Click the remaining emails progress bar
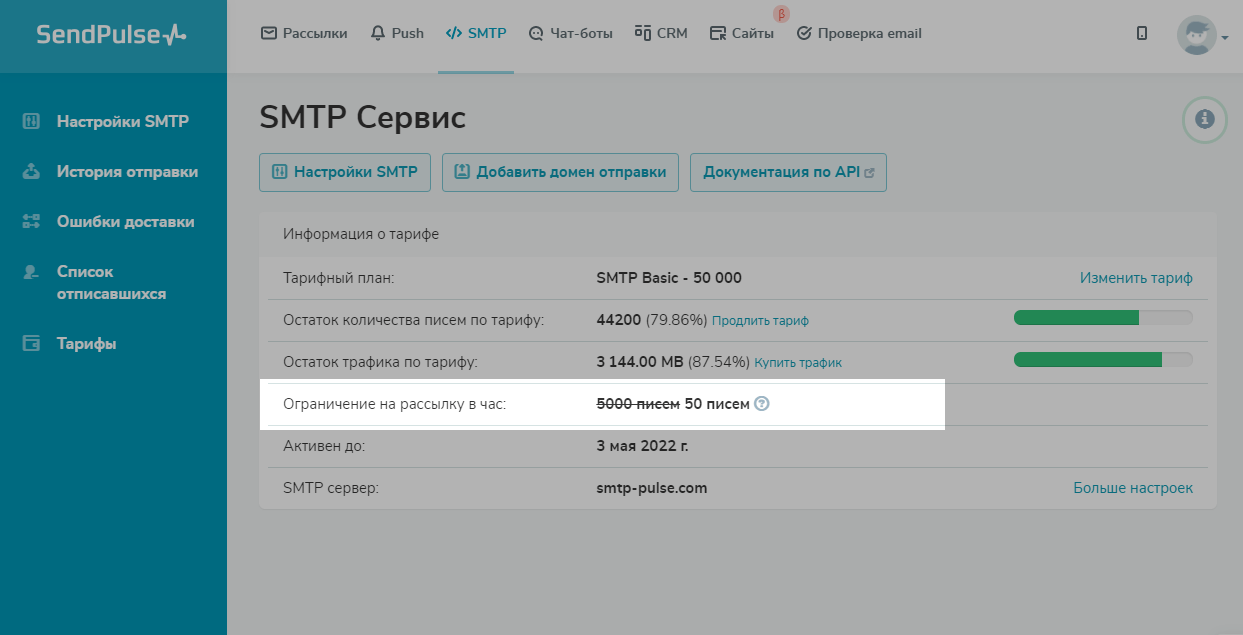Image resolution: width=1243 pixels, height=635 pixels. [1103, 318]
